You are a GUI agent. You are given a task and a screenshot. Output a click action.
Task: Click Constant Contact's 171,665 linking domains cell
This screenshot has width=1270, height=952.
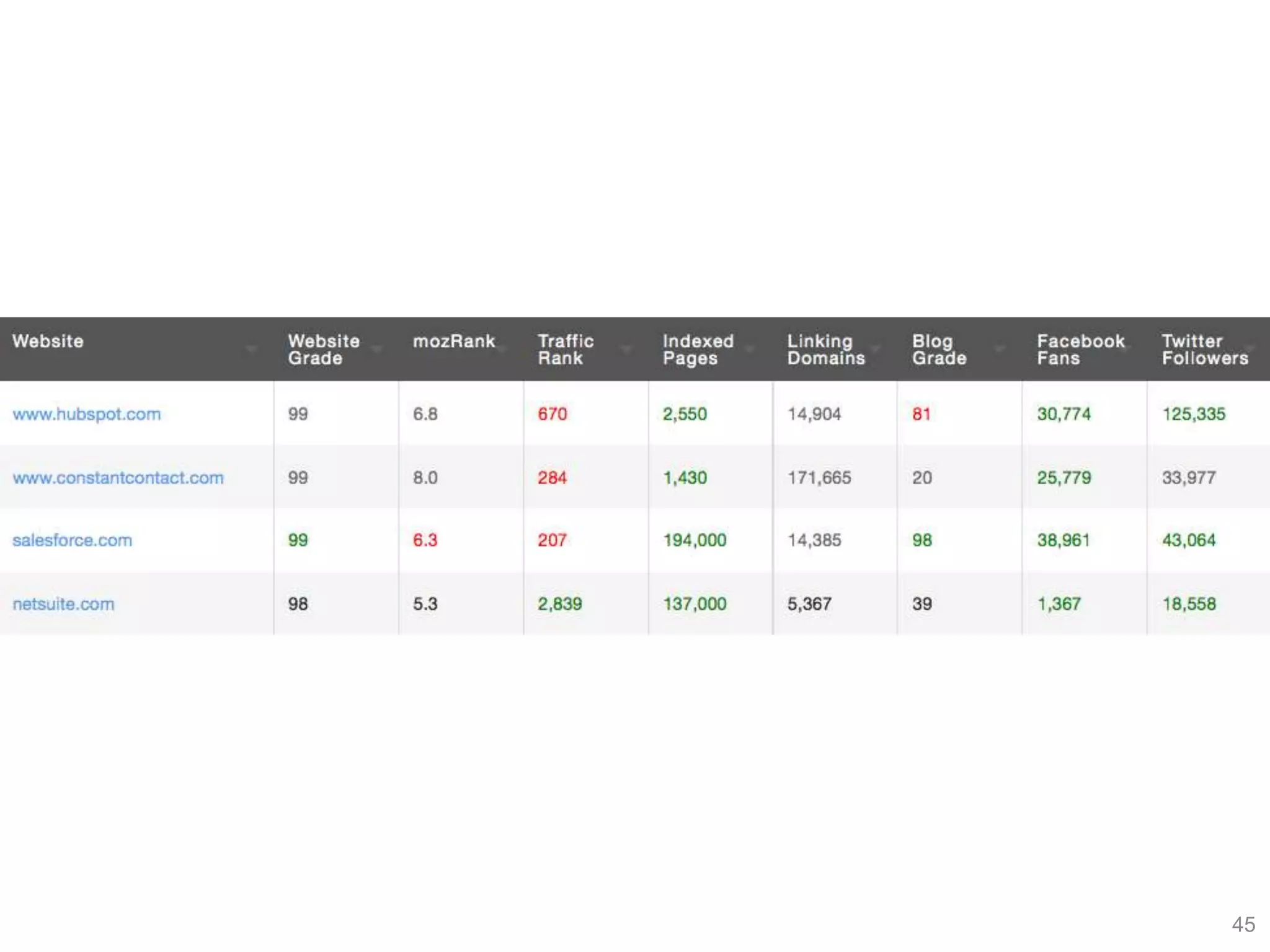coord(819,478)
